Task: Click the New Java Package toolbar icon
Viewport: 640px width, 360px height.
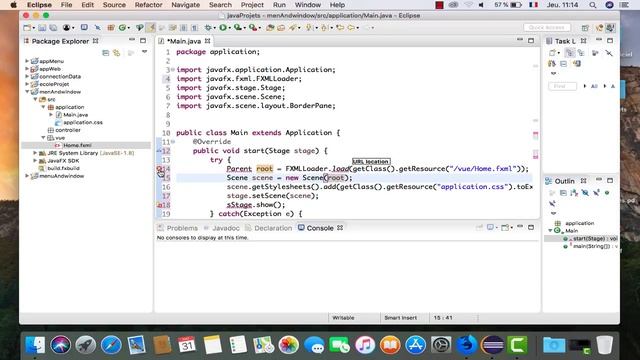Action: pyautogui.click(x=111, y=28)
